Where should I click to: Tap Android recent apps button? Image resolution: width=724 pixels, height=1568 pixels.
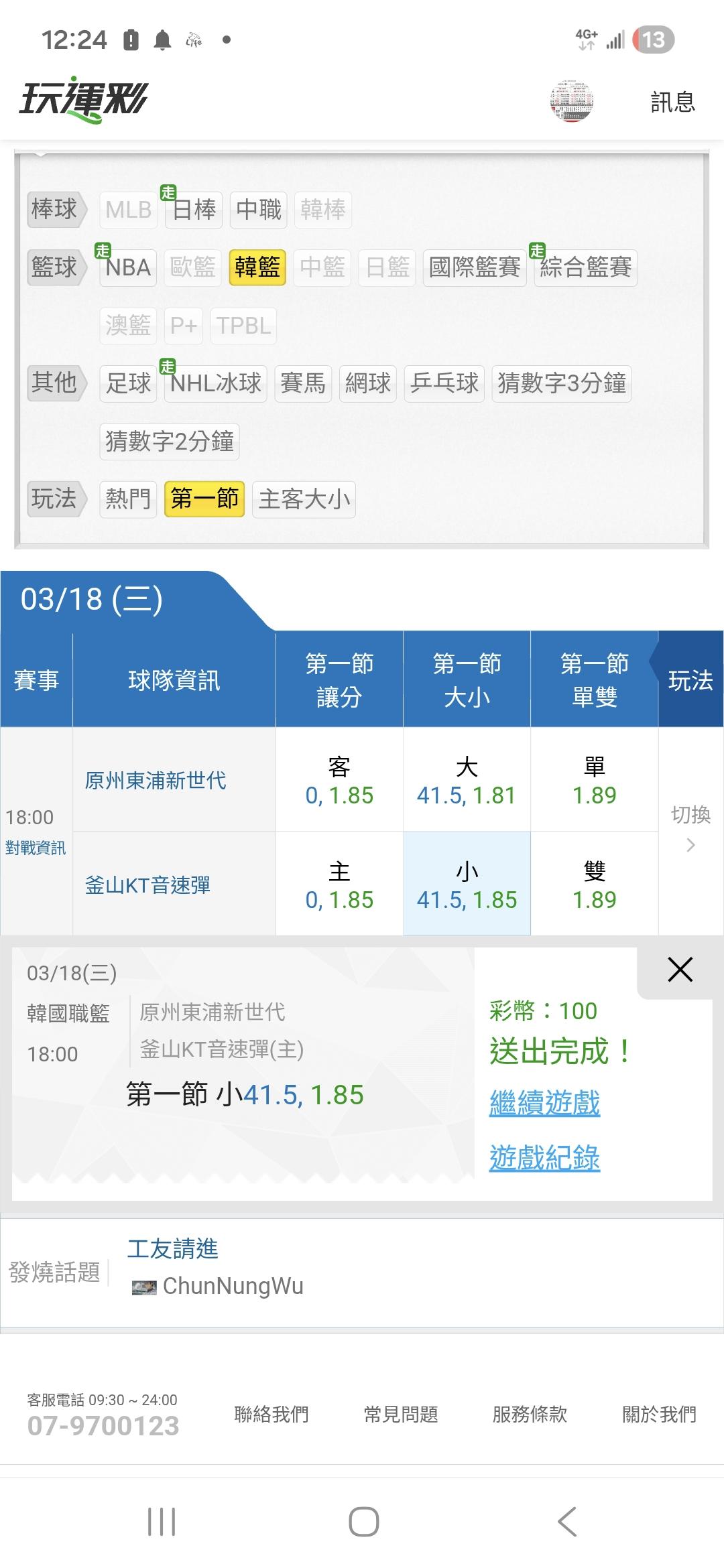click(x=162, y=1522)
